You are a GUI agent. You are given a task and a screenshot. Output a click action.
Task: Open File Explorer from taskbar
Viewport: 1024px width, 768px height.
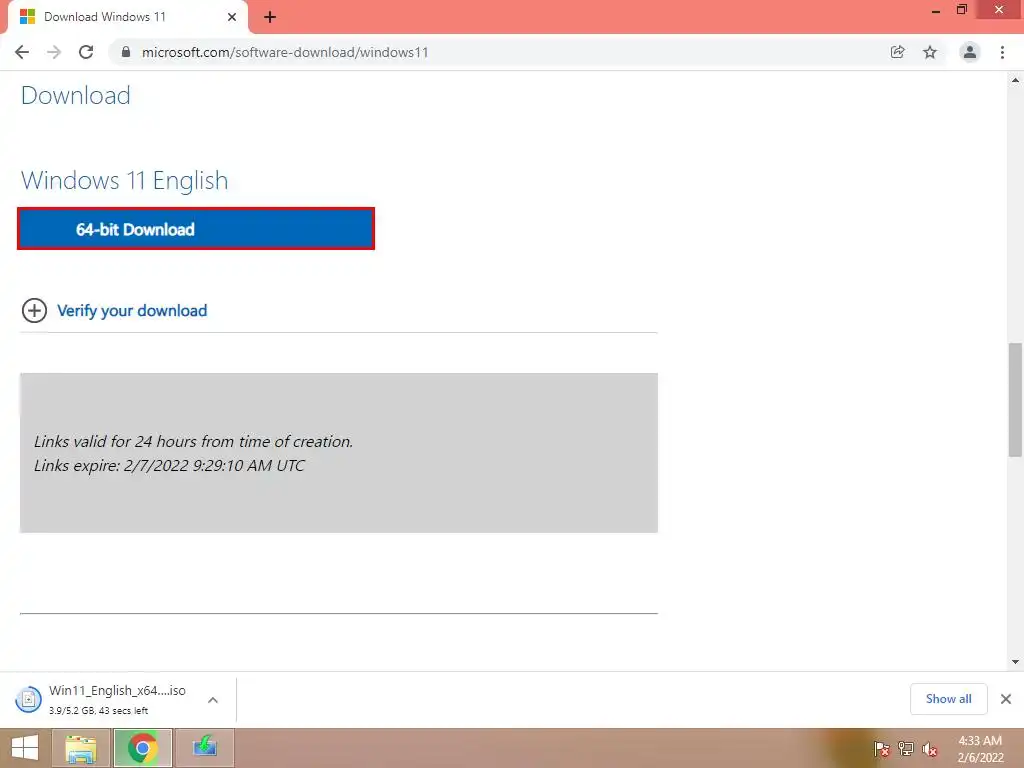click(81, 748)
